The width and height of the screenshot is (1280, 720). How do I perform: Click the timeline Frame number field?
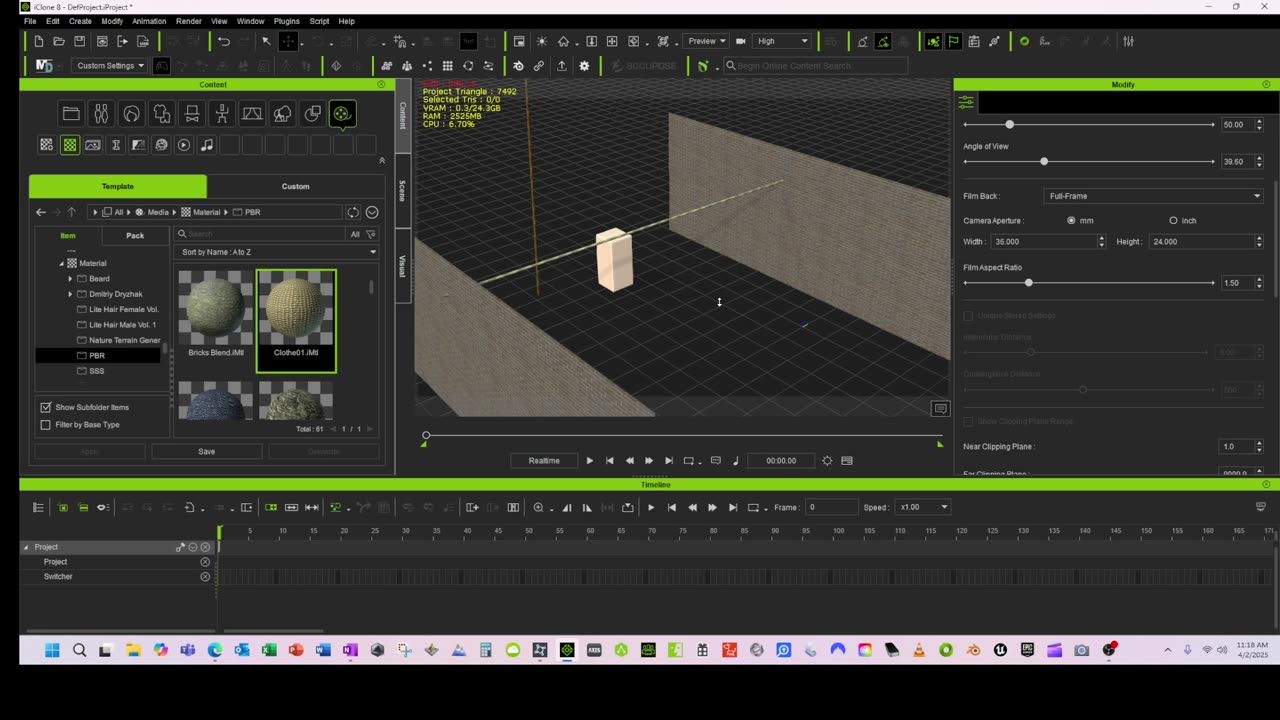[832, 507]
